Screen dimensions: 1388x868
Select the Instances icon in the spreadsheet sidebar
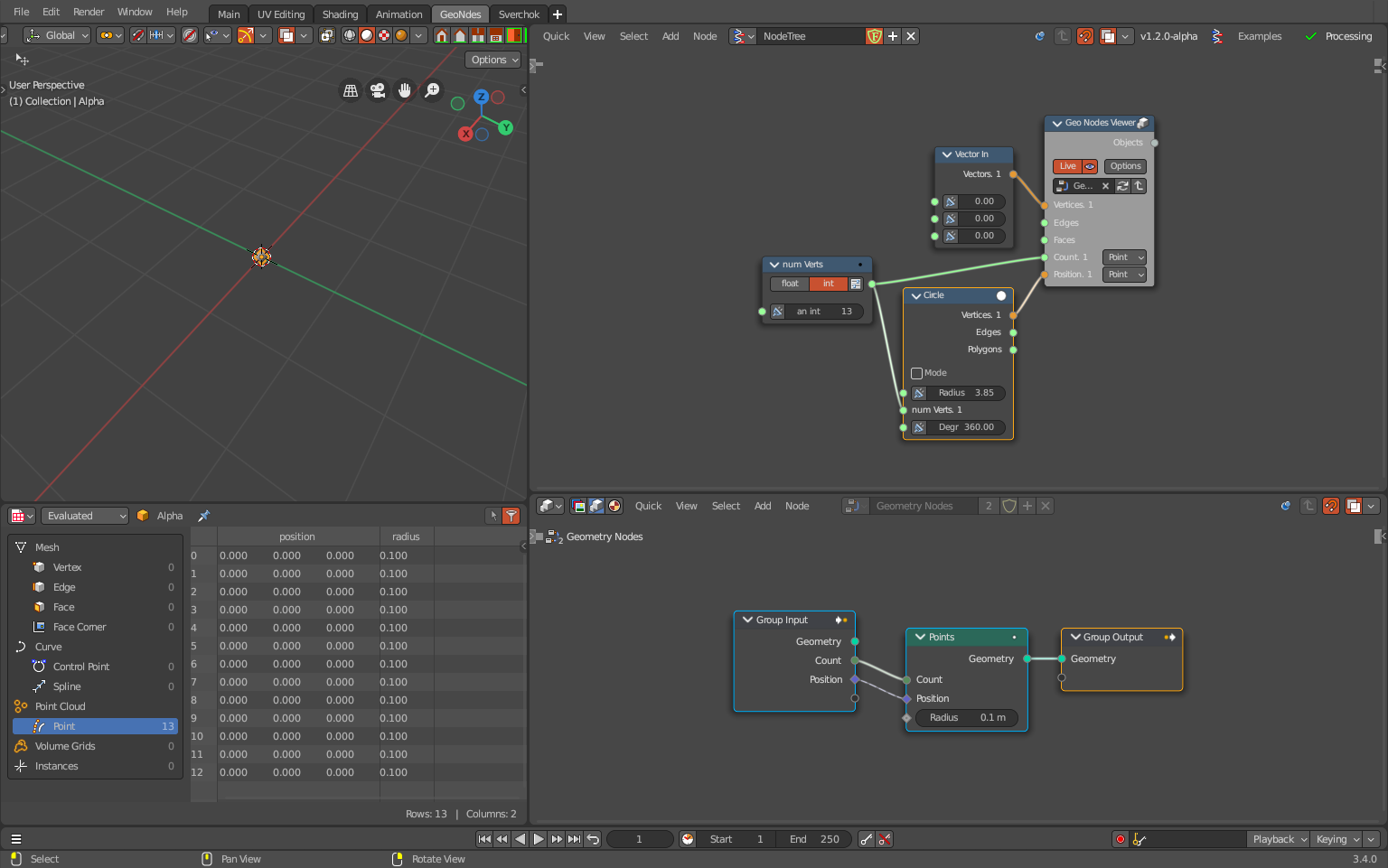coord(21,765)
